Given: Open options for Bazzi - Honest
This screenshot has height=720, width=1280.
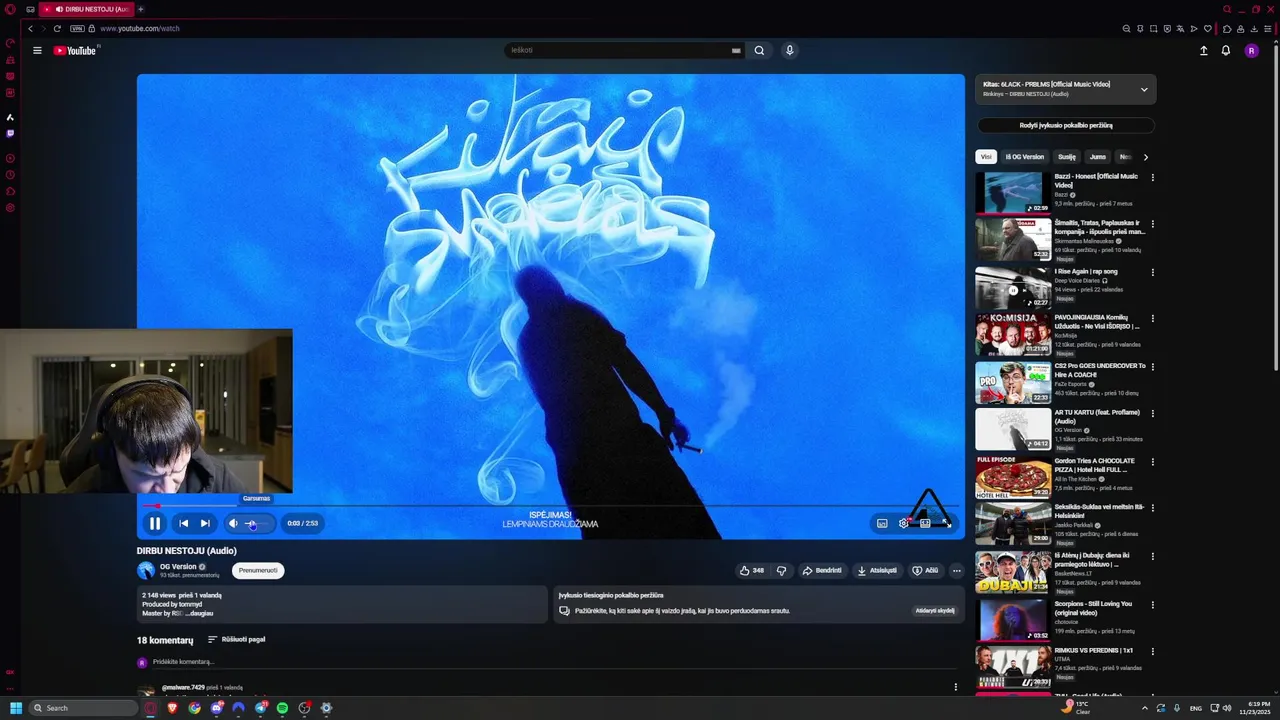Looking at the screenshot, I should click(1152, 177).
